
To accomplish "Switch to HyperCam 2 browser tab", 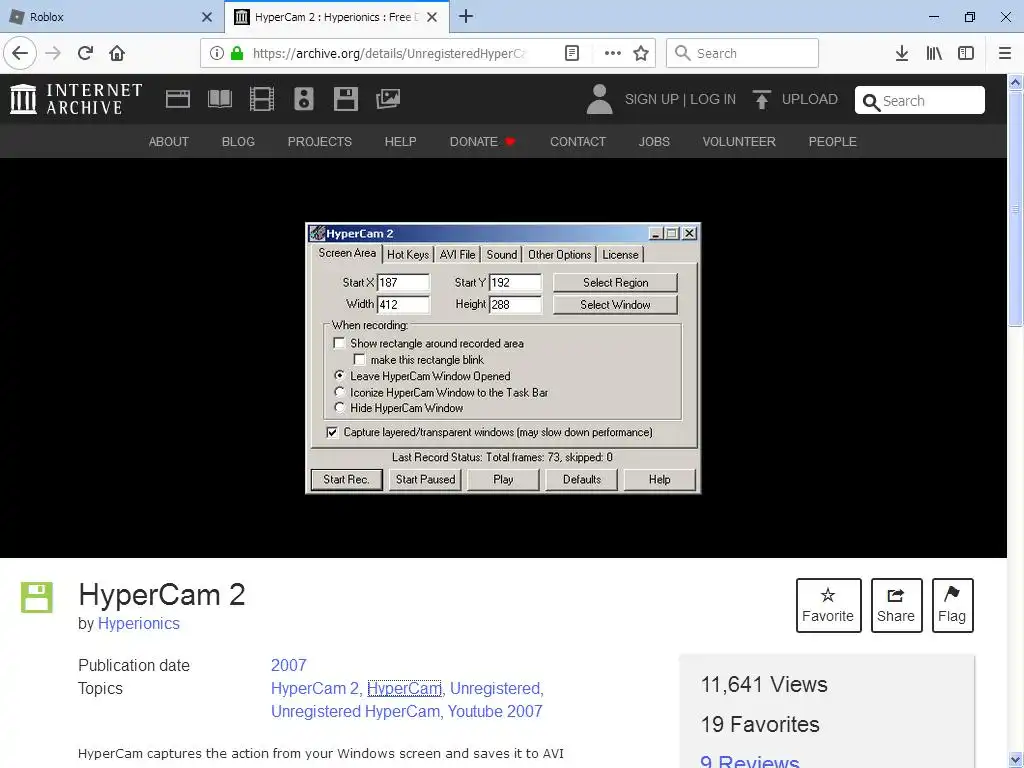I will tap(336, 17).
